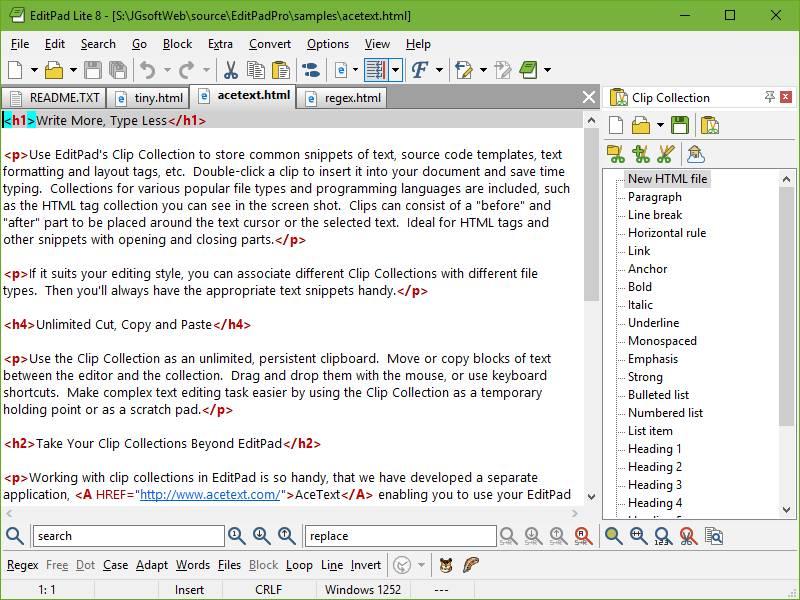Click the Undo arrow icon

coord(148,70)
